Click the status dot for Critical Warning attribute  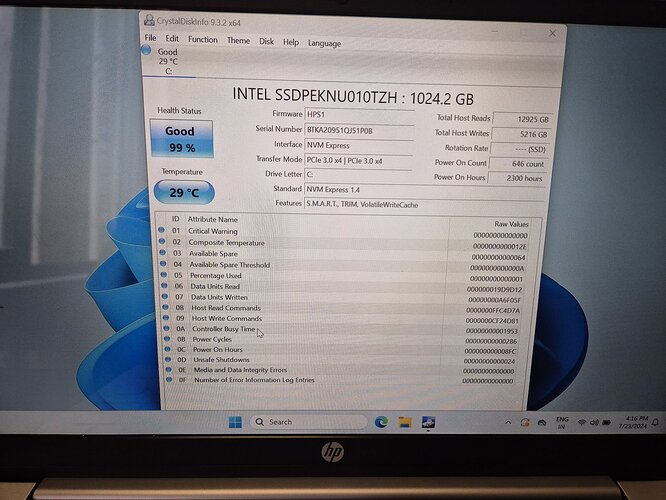point(162,231)
